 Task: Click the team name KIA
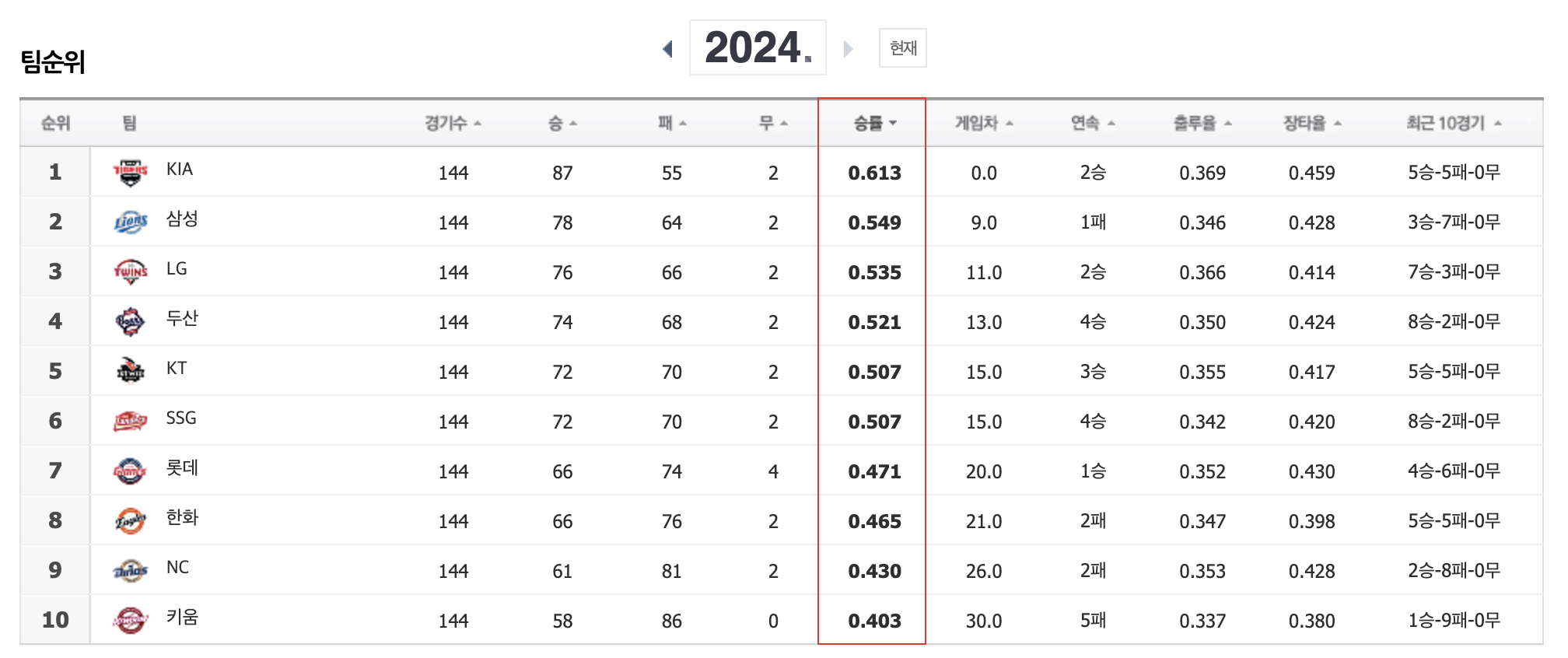pos(180,170)
